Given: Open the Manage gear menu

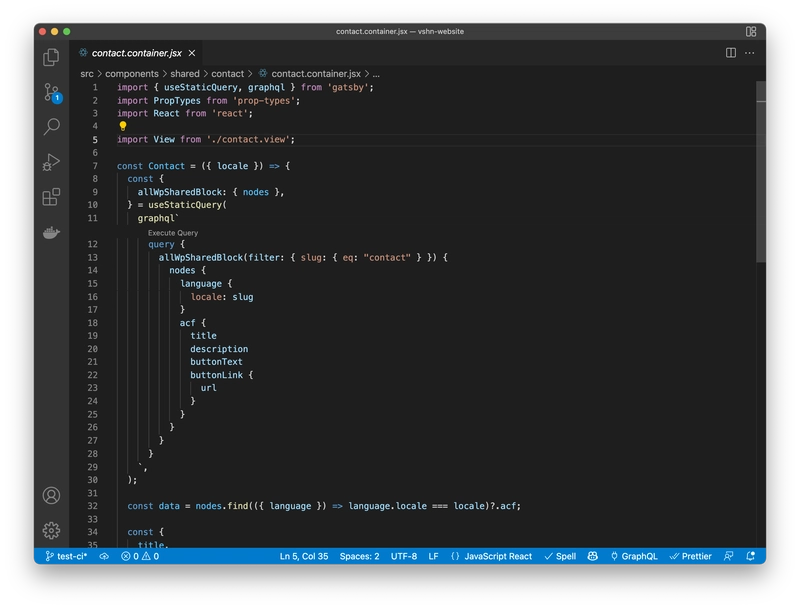Looking at the screenshot, I should [x=51, y=530].
